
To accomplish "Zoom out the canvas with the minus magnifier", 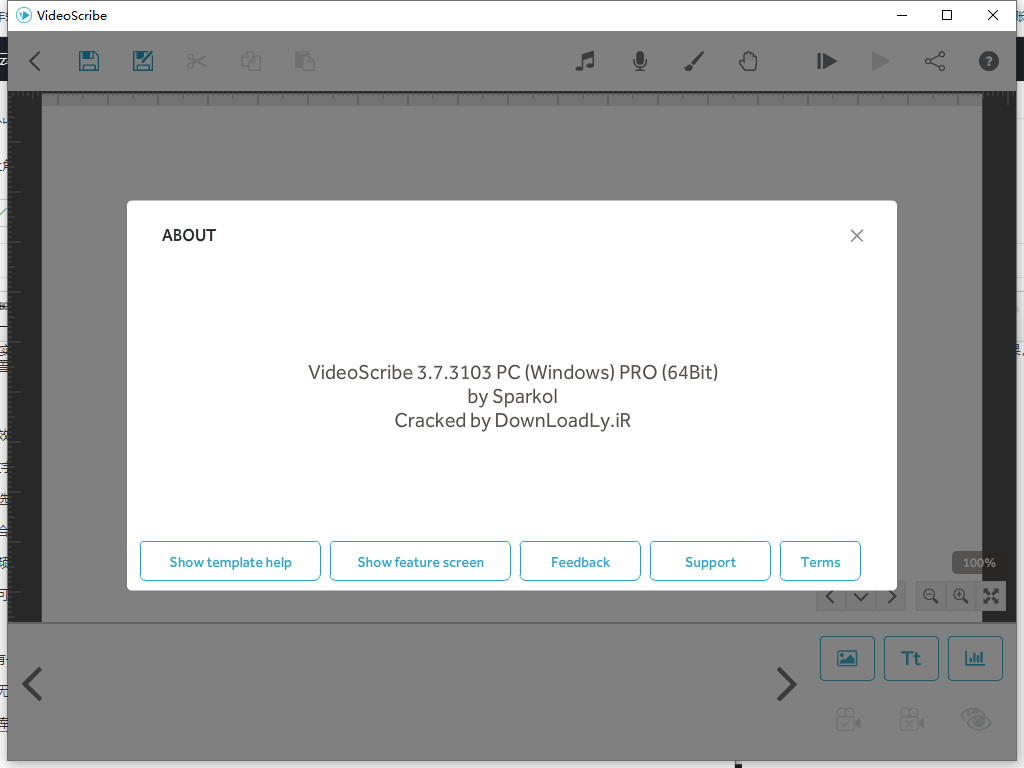I will click(x=931, y=596).
